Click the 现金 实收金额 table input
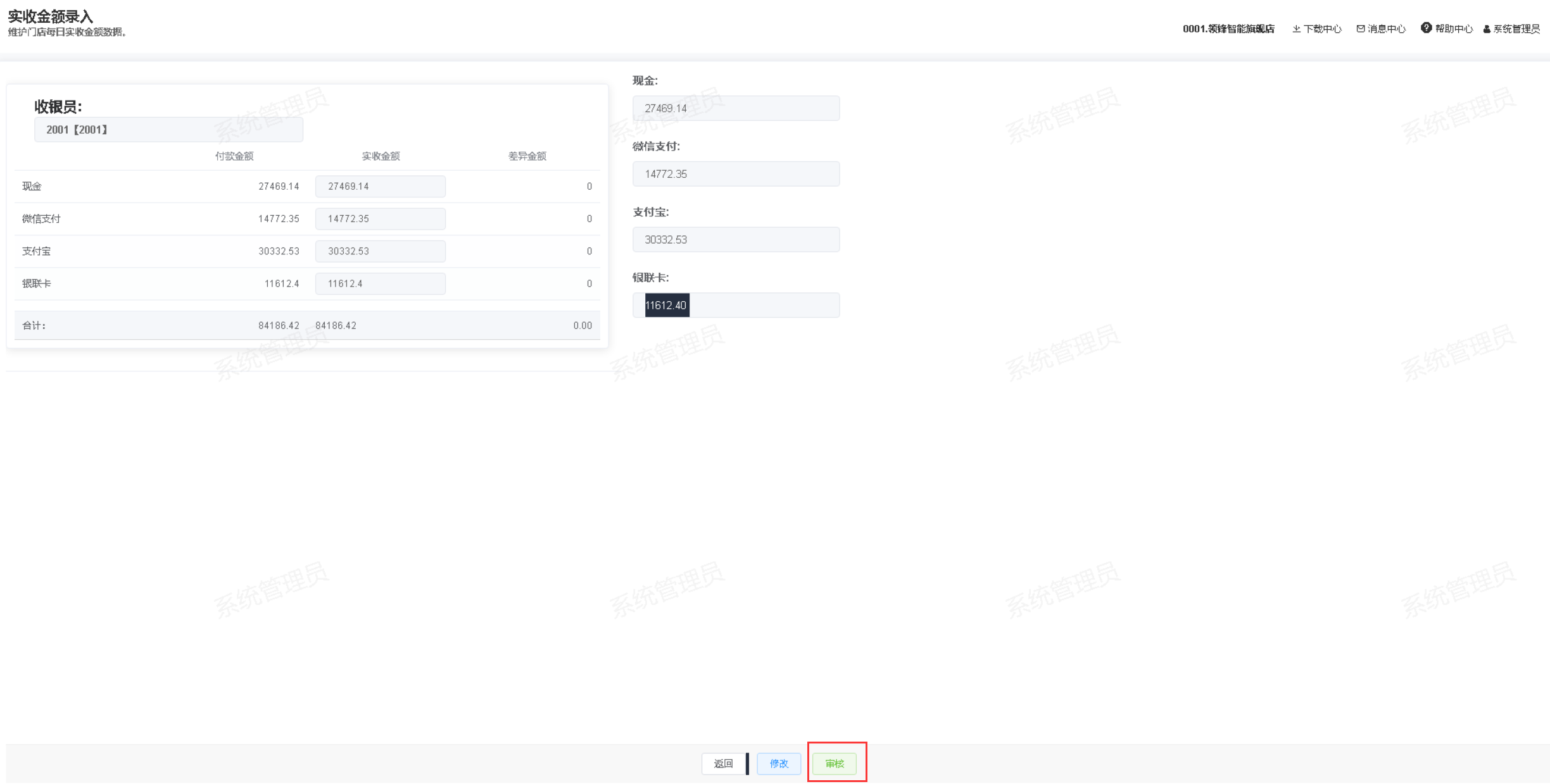 click(380, 187)
